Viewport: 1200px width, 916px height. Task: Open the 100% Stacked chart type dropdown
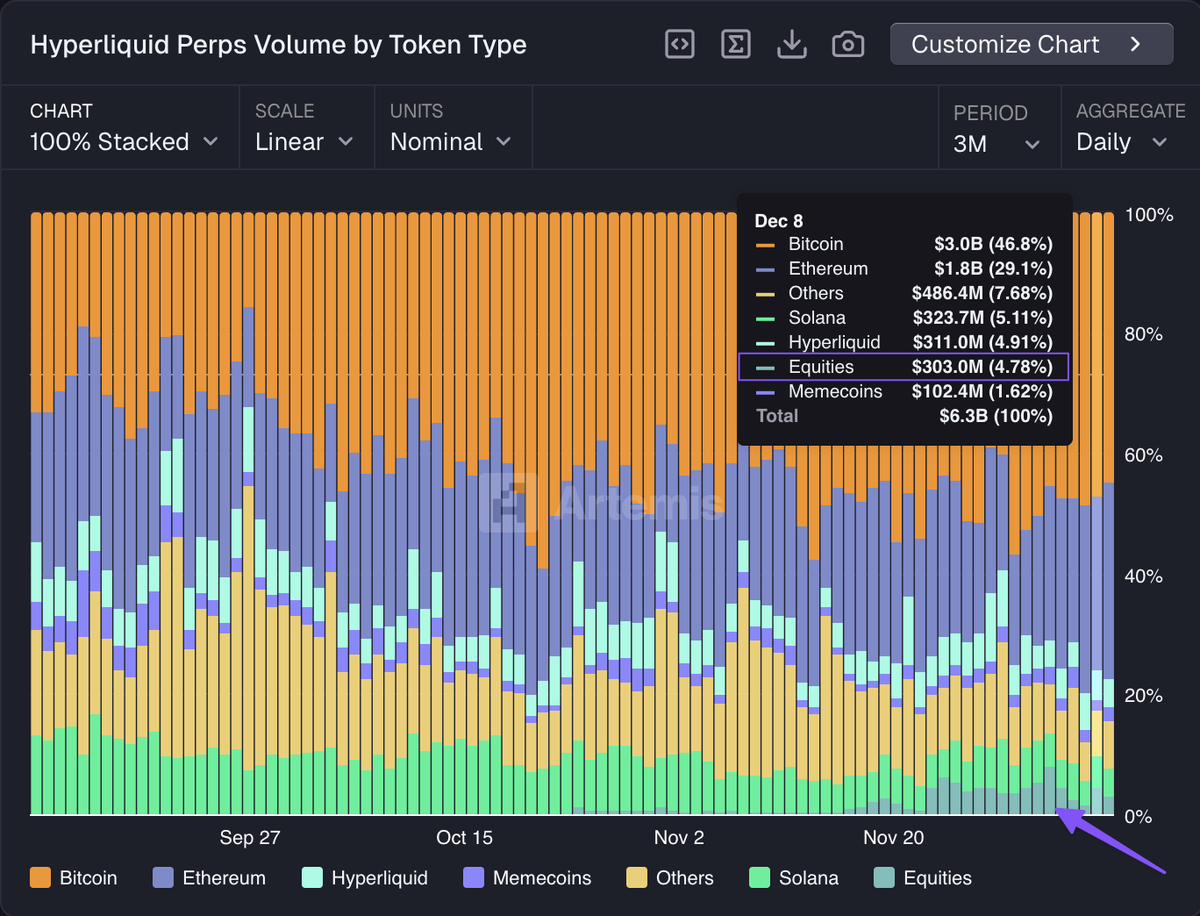point(124,142)
